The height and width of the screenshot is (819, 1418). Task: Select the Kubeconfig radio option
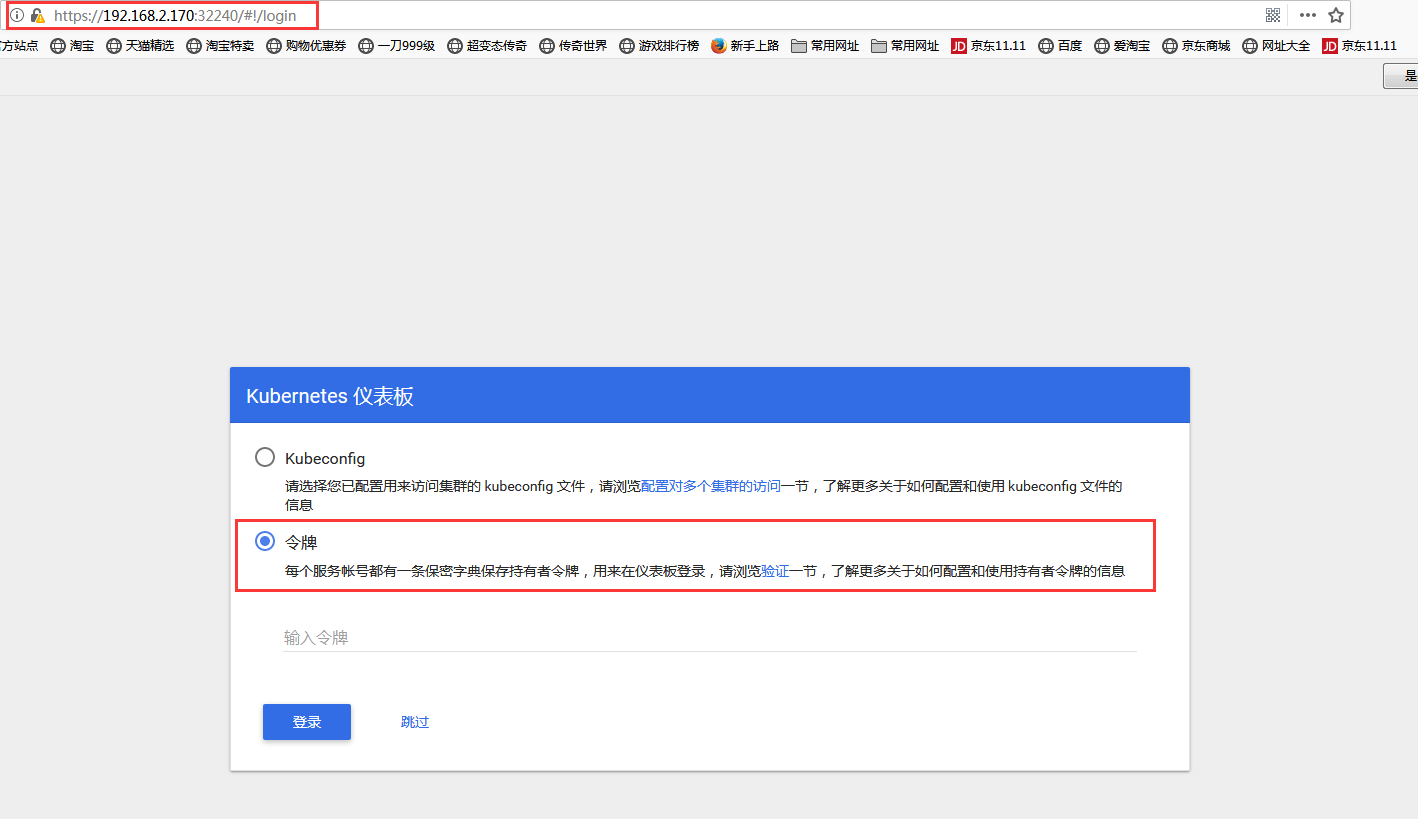coord(265,457)
